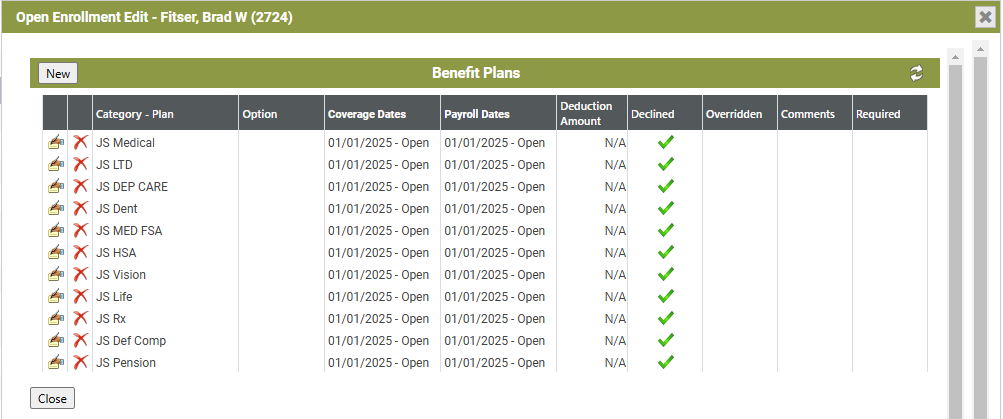Close the Open Enrollment Edit dialog
1003x419 pixels.
(x=986, y=17)
